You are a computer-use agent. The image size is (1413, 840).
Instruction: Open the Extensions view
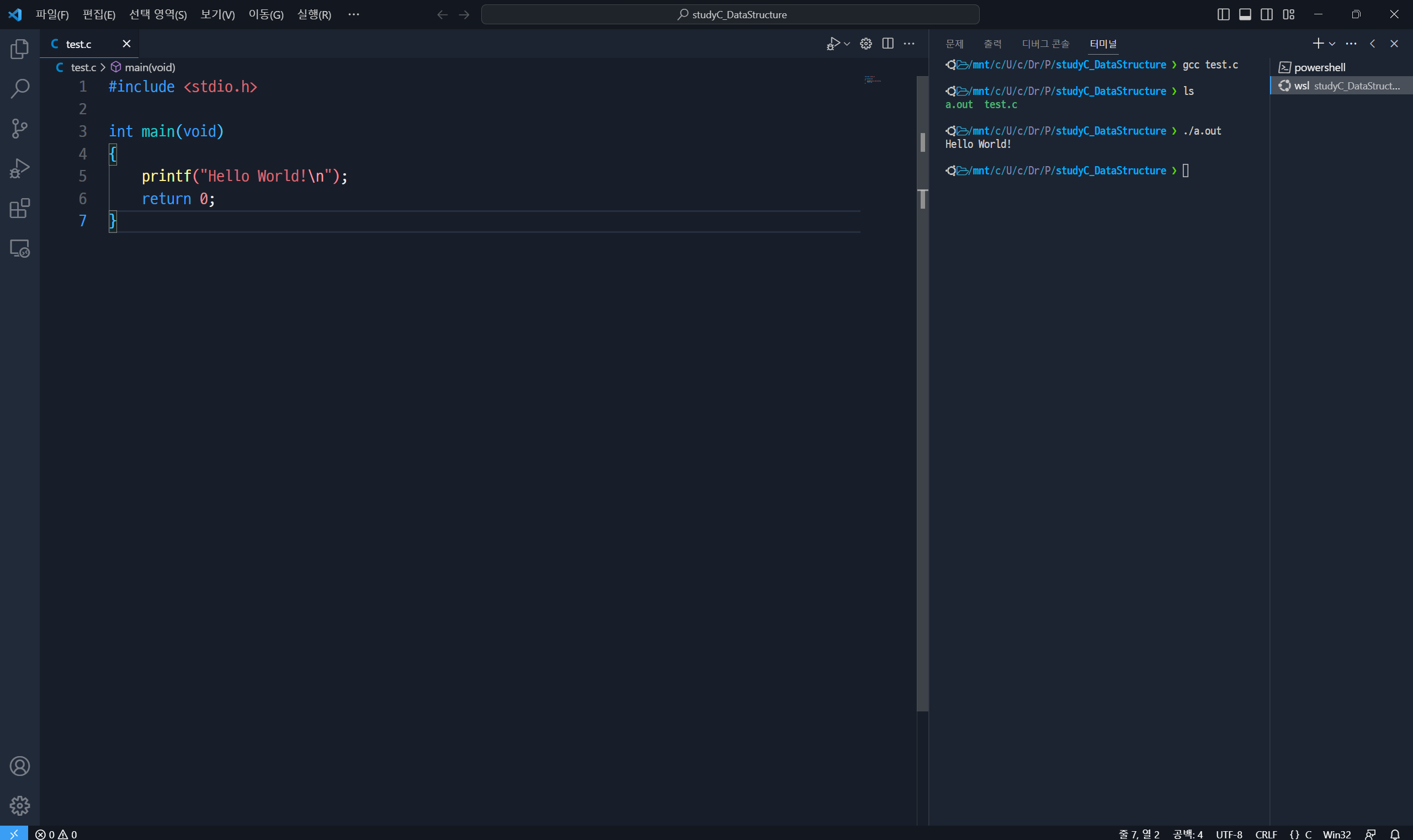pos(20,208)
